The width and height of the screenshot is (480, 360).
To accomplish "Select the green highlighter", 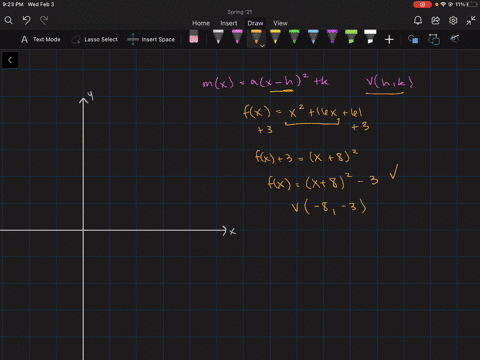I will (351, 37).
